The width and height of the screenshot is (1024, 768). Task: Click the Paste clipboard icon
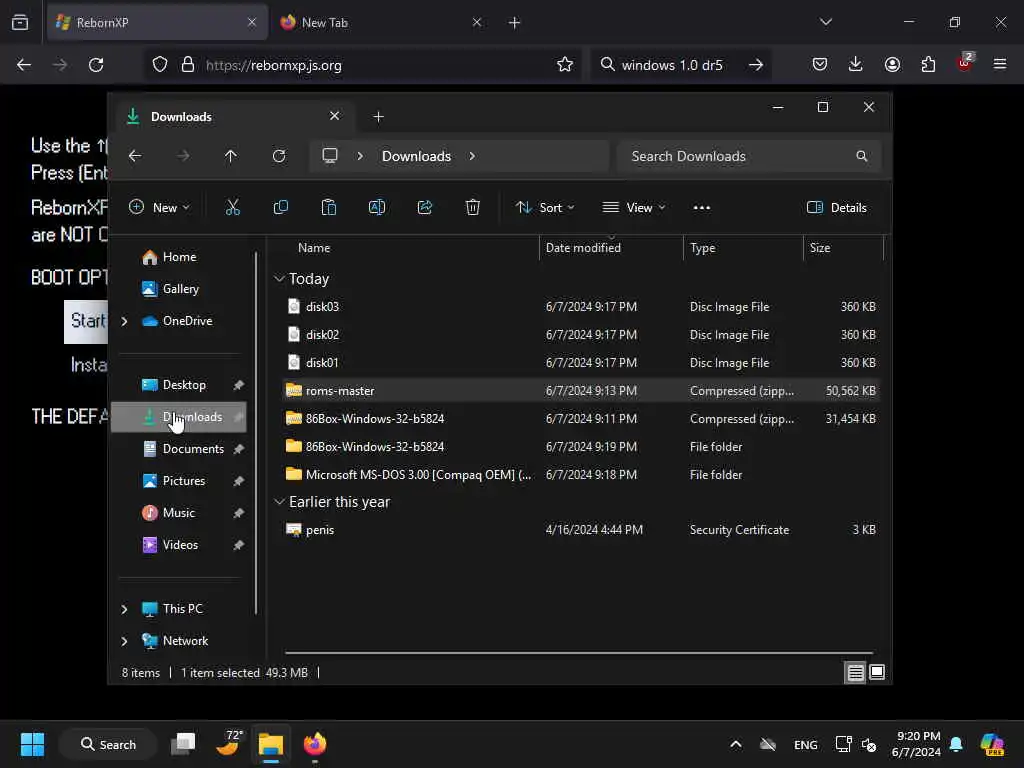coord(328,208)
